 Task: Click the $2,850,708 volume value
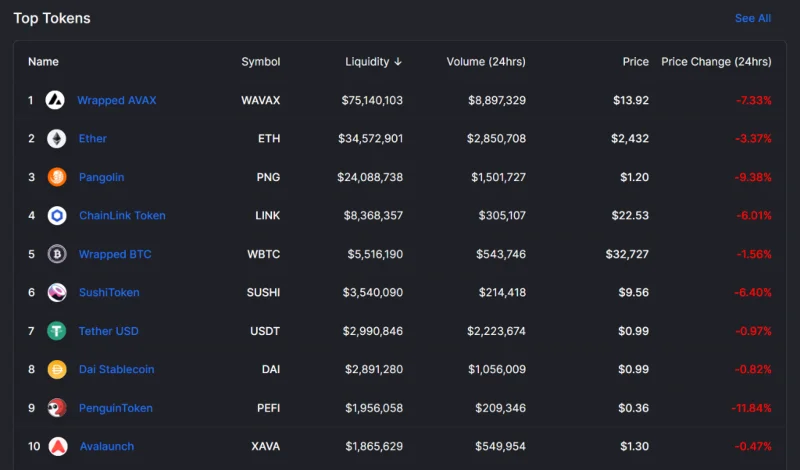(x=496, y=138)
